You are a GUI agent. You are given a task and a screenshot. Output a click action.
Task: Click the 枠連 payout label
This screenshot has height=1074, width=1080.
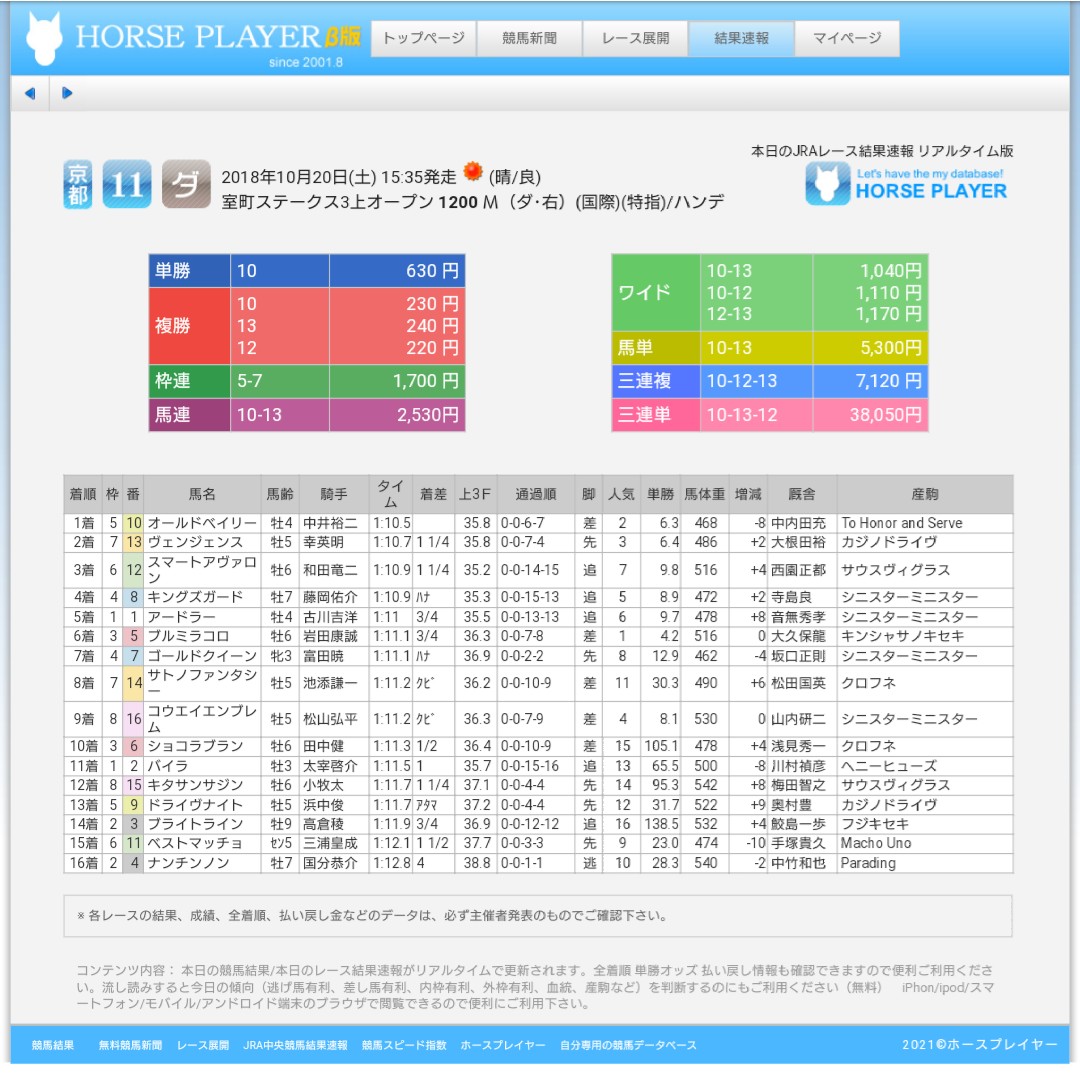(x=189, y=381)
